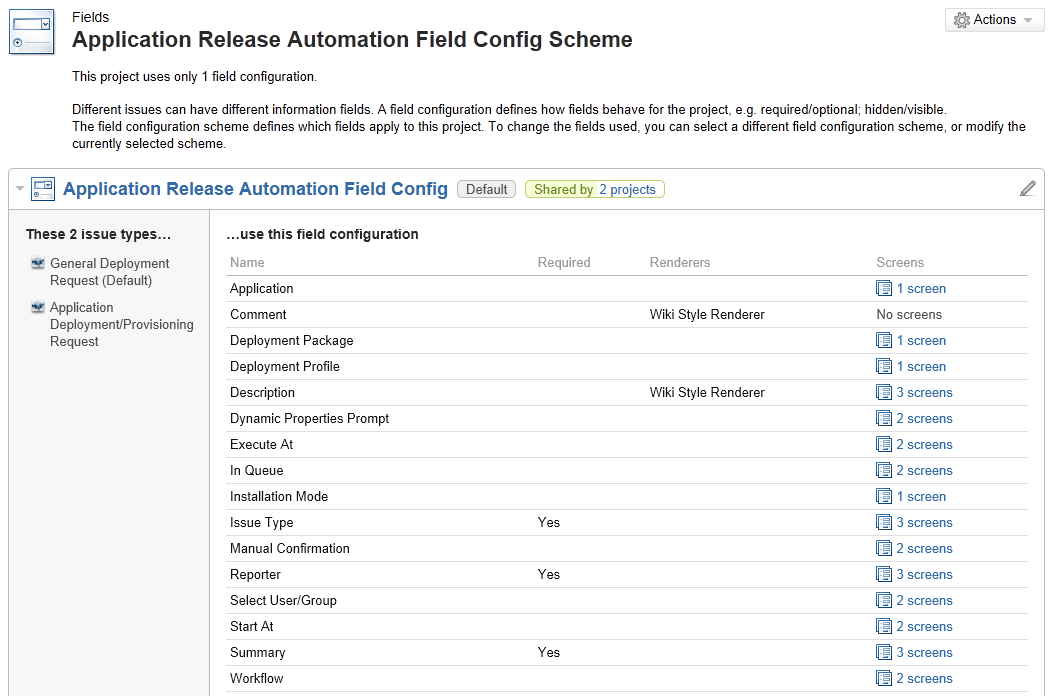Viewport: 1051px width, 696px height.
Task: Open 3 screens link for Summary
Action: (924, 652)
